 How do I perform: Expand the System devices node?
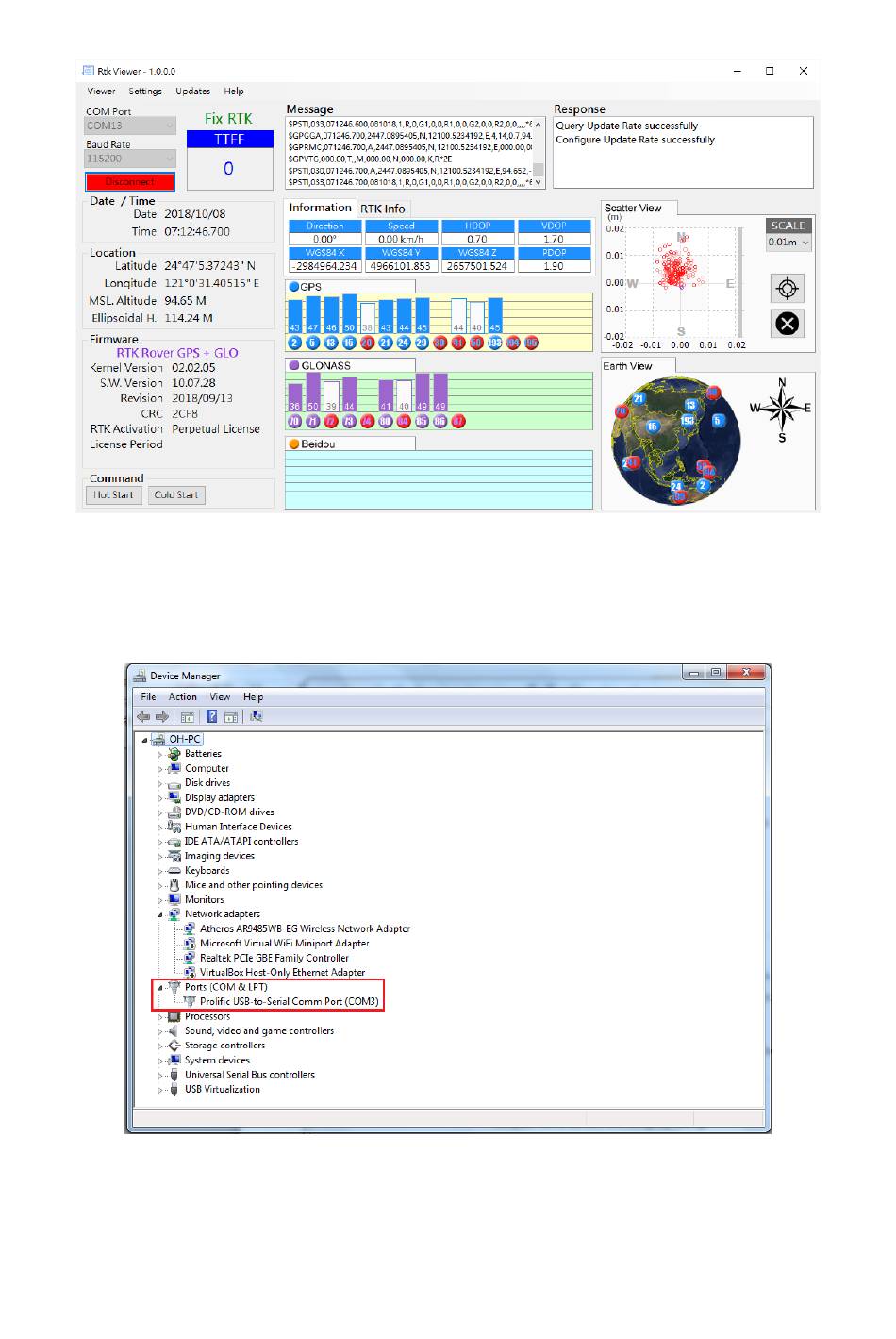[x=160, y=1061]
